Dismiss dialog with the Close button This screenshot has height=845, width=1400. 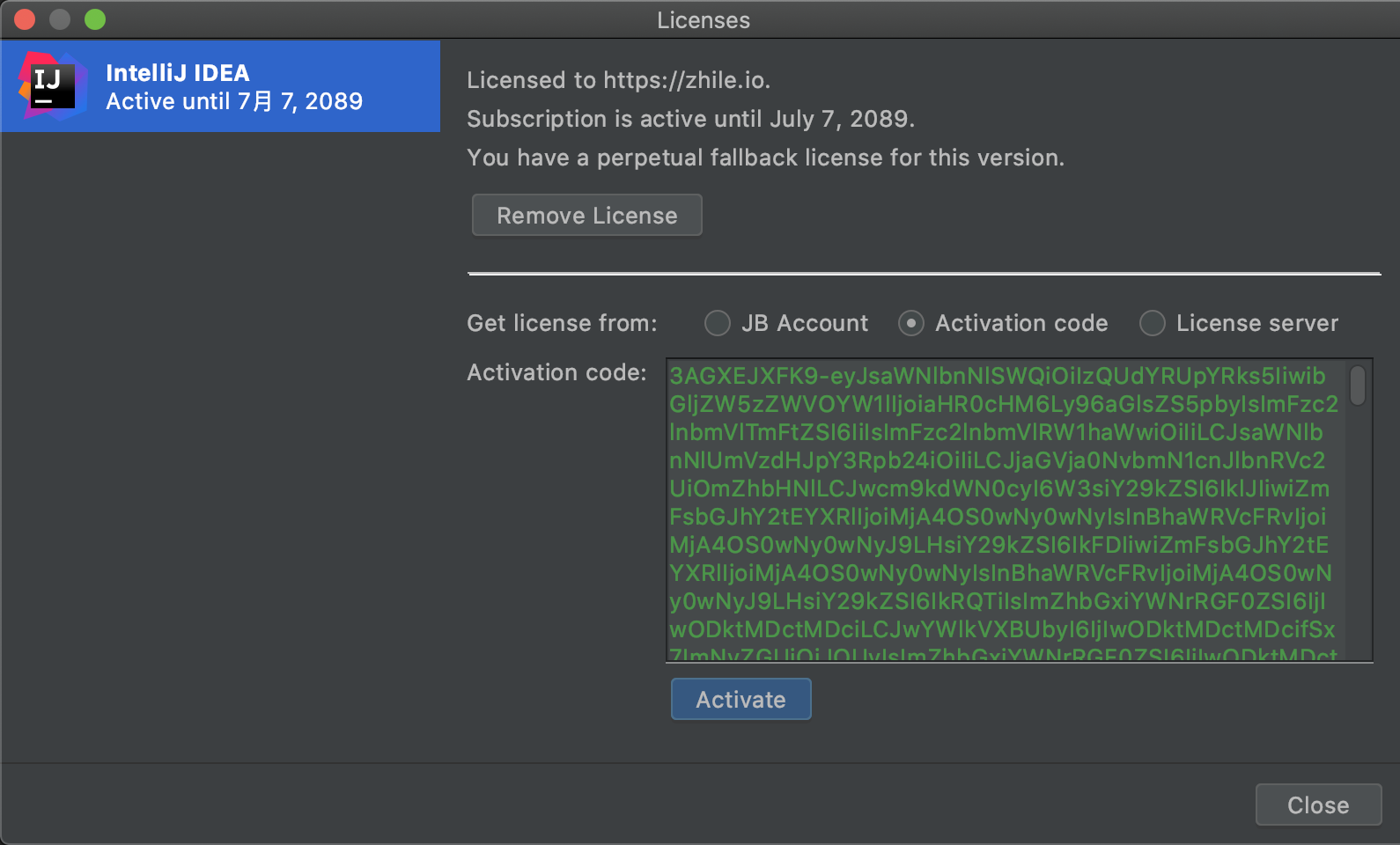tap(1317, 805)
